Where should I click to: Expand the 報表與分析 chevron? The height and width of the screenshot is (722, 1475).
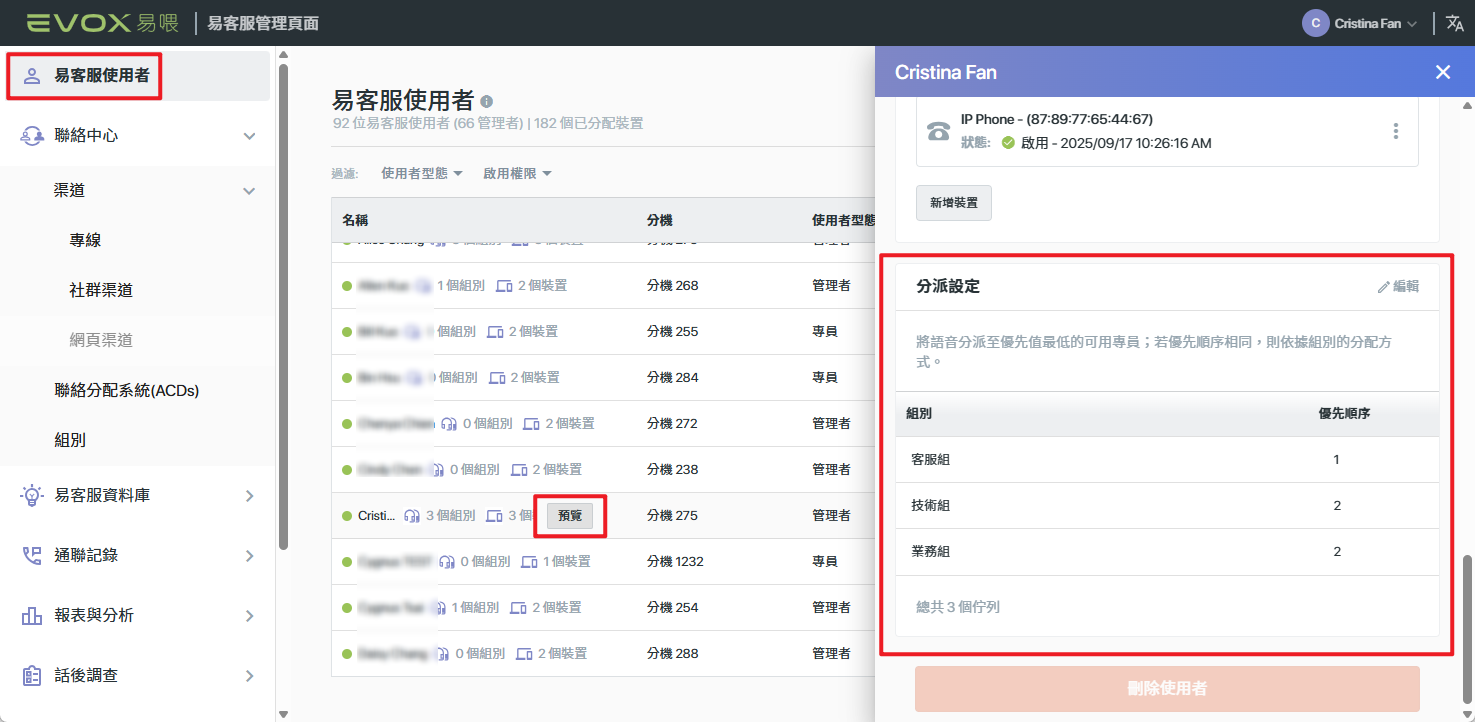[250, 616]
